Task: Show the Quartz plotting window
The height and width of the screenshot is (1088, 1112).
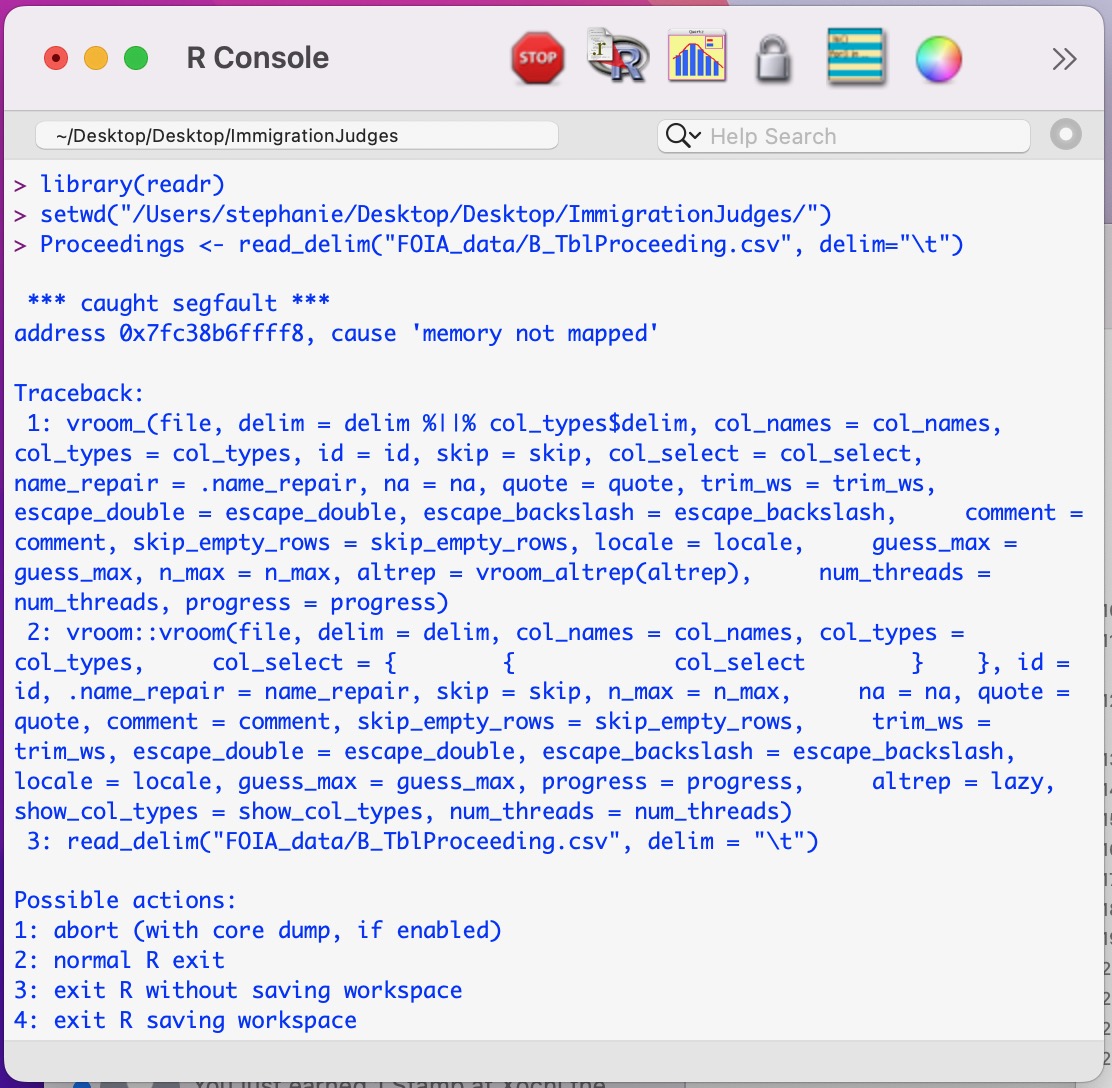Action: 697,57
